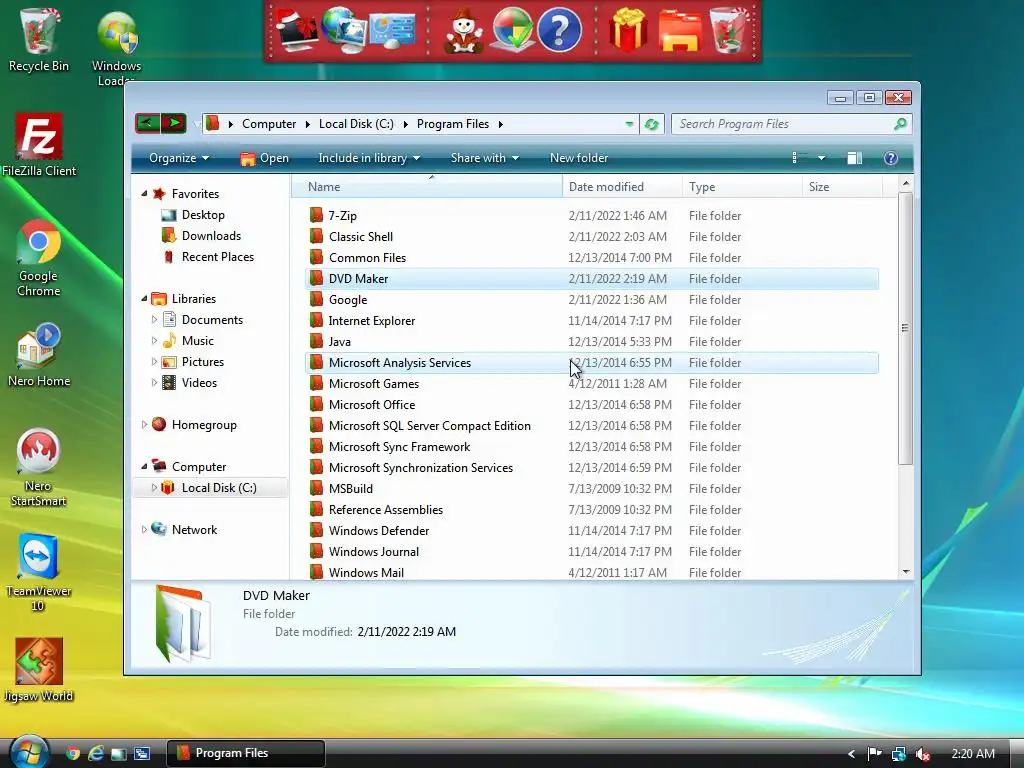This screenshot has width=1024, height=768.
Task: Click the file list vertical scrollbar thumb
Action: (905, 328)
